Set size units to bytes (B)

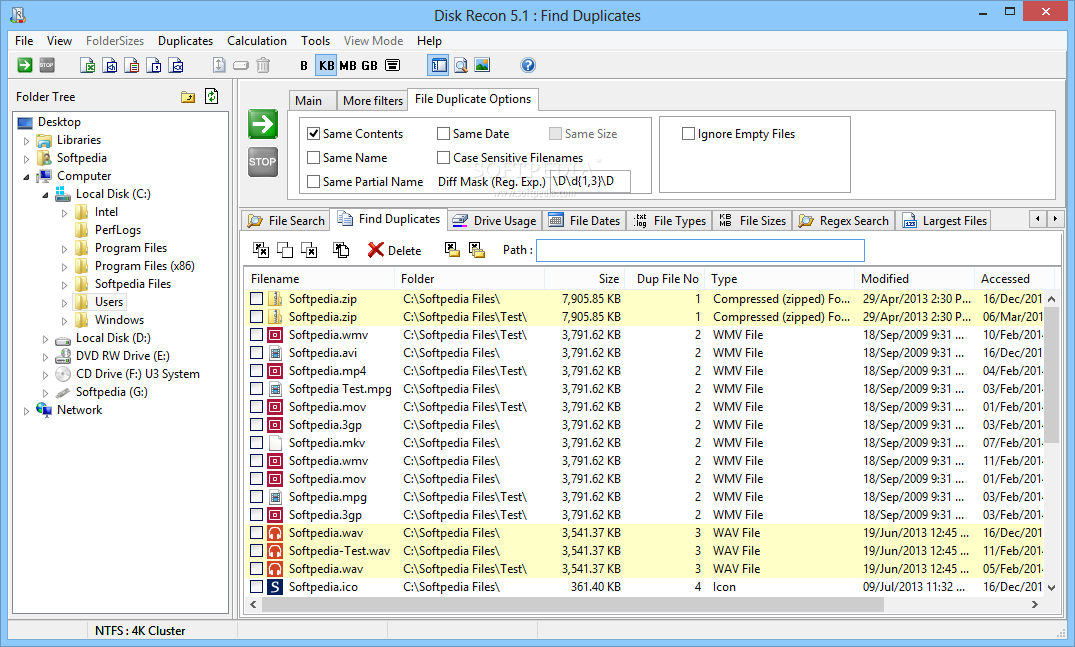click(304, 66)
